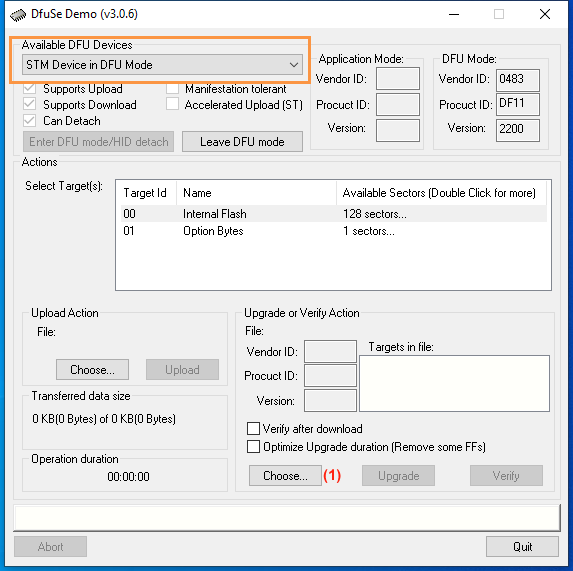Click the transferred data size text

(x=104, y=419)
